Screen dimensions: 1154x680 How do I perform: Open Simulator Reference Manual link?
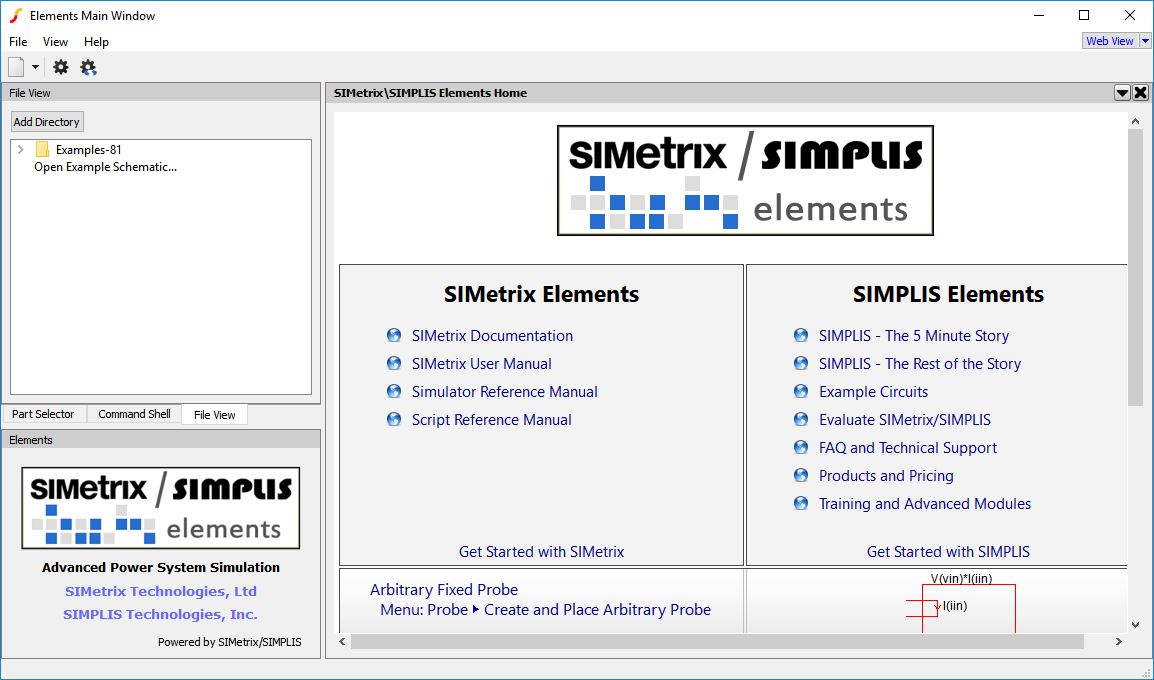pos(505,392)
